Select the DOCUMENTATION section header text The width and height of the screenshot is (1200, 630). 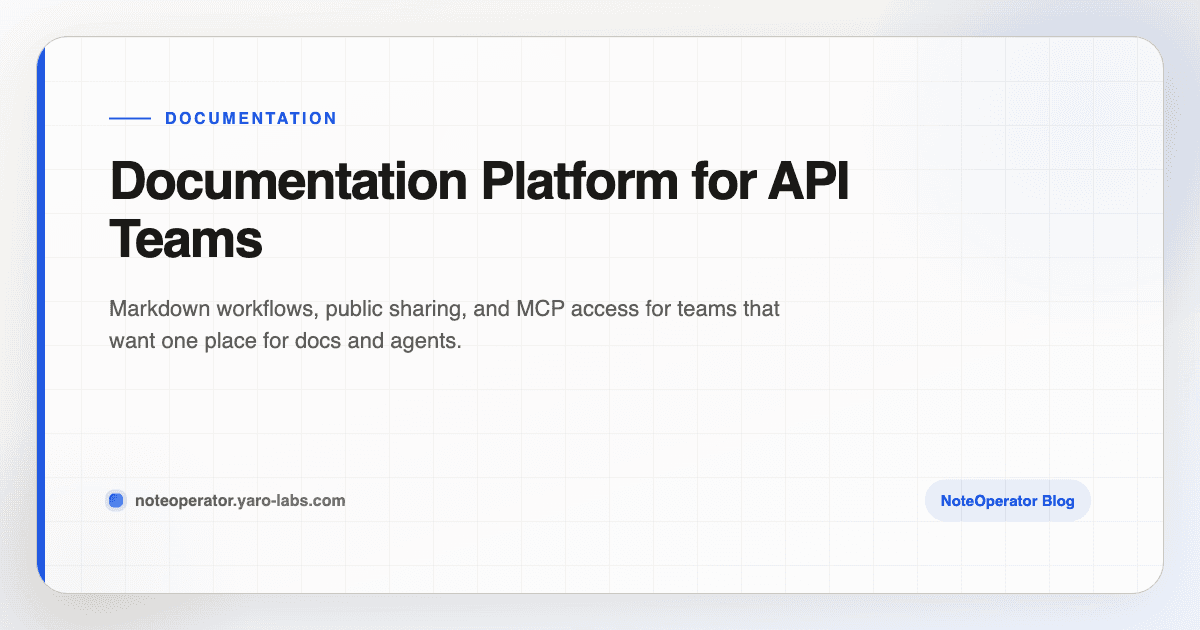coord(250,118)
